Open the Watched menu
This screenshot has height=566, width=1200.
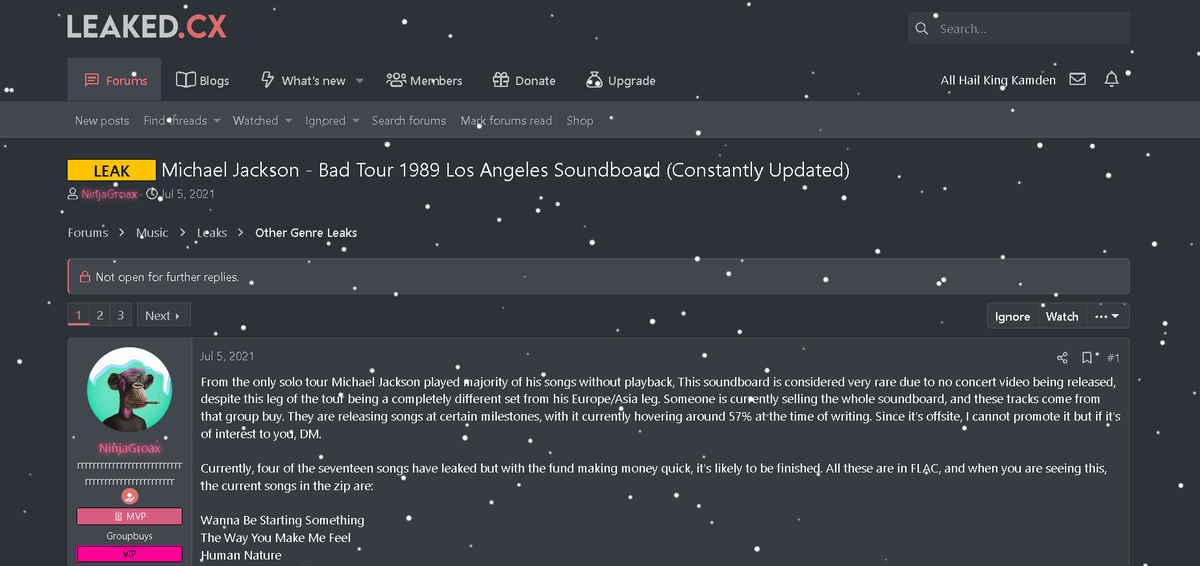coord(262,120)
